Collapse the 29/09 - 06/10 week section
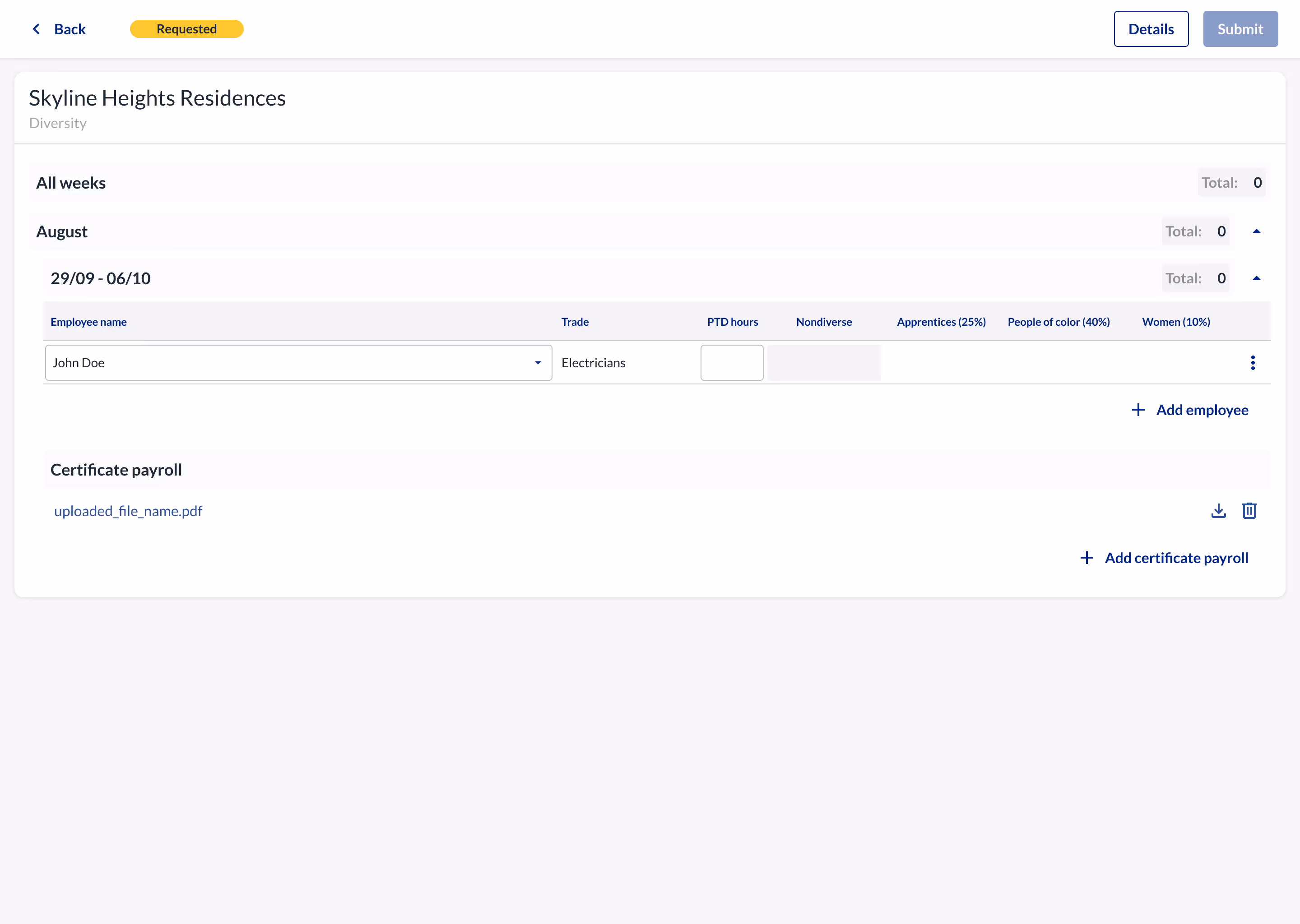The width and height of the screenshot is (1300, 924). [1256, 278]
